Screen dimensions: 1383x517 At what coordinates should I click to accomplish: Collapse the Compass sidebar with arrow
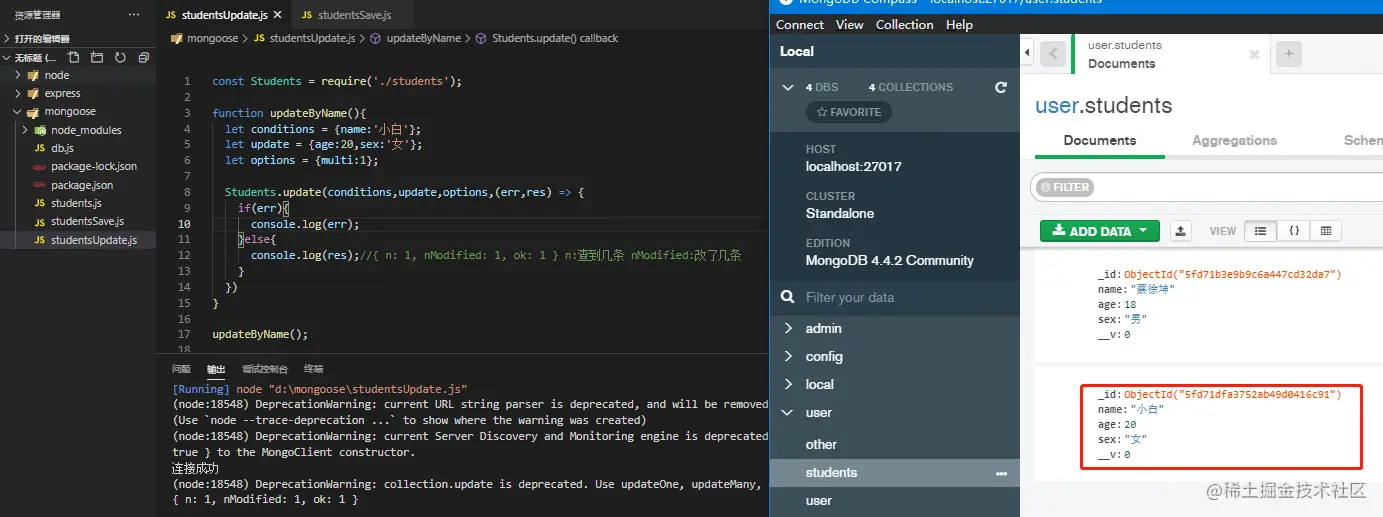coord(1027,52)
